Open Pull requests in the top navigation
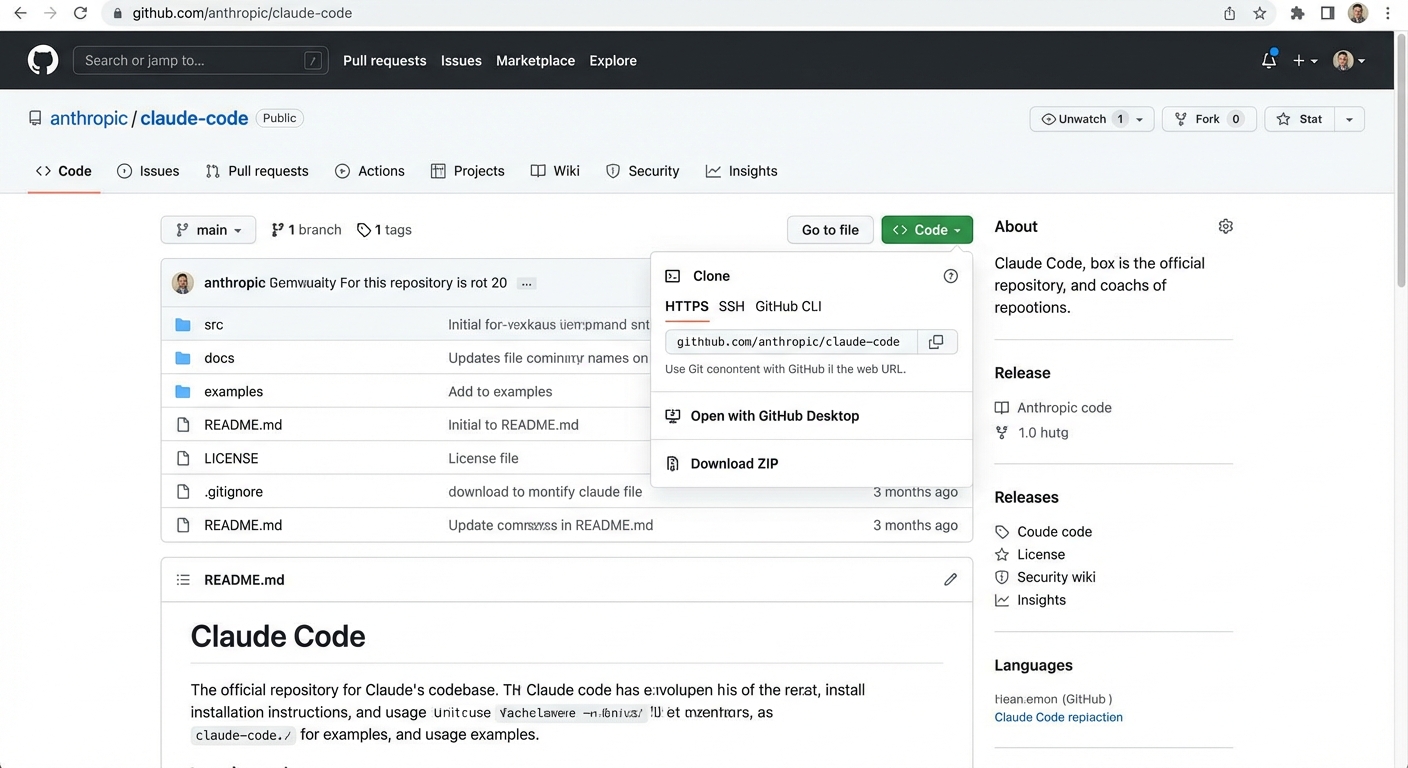Image resolution: width=1408 pixels, height=768 pixels. 384,61
